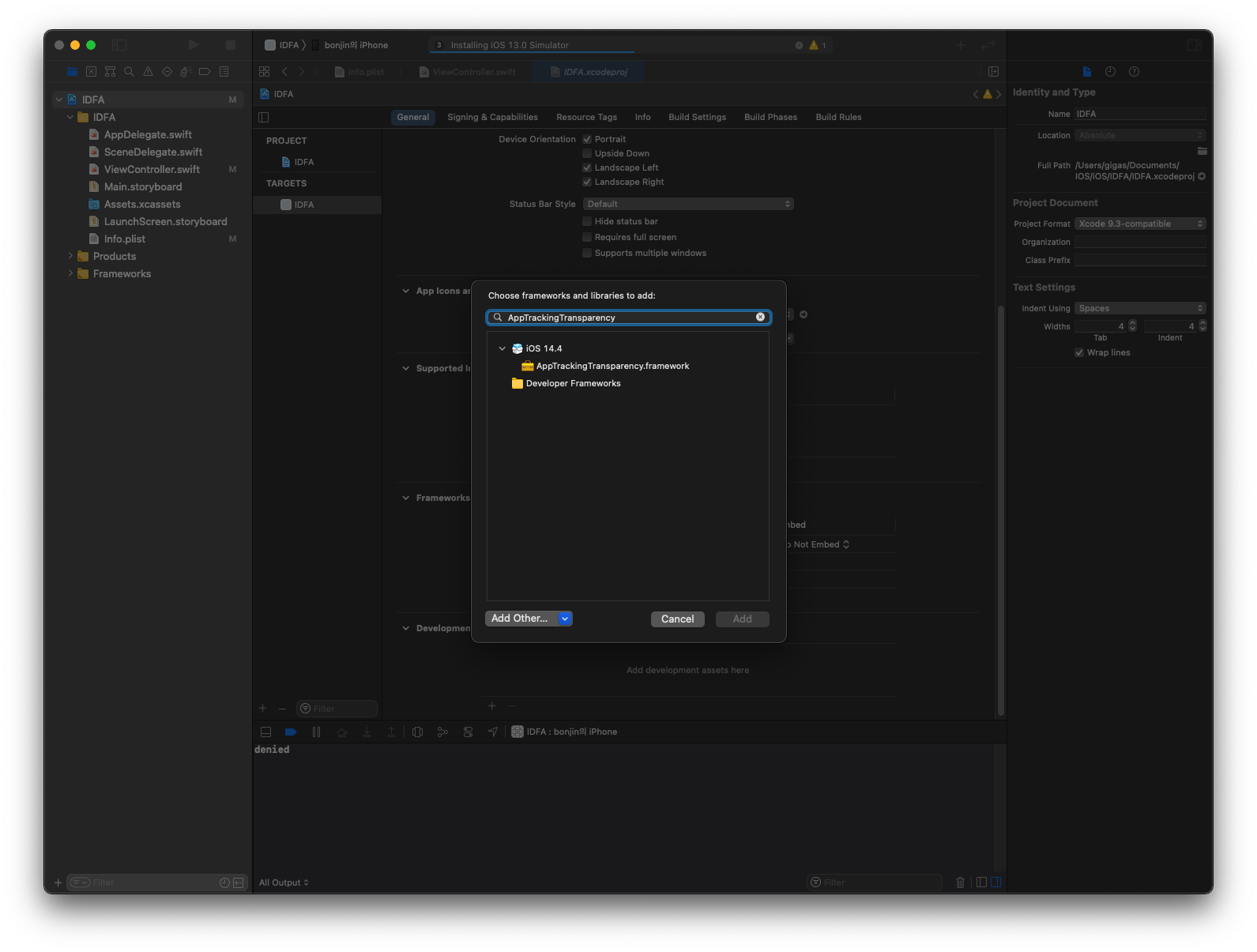1257x952 pixels.
Task: Open Project Format dropdown
Action: (x=1140, y=224)
